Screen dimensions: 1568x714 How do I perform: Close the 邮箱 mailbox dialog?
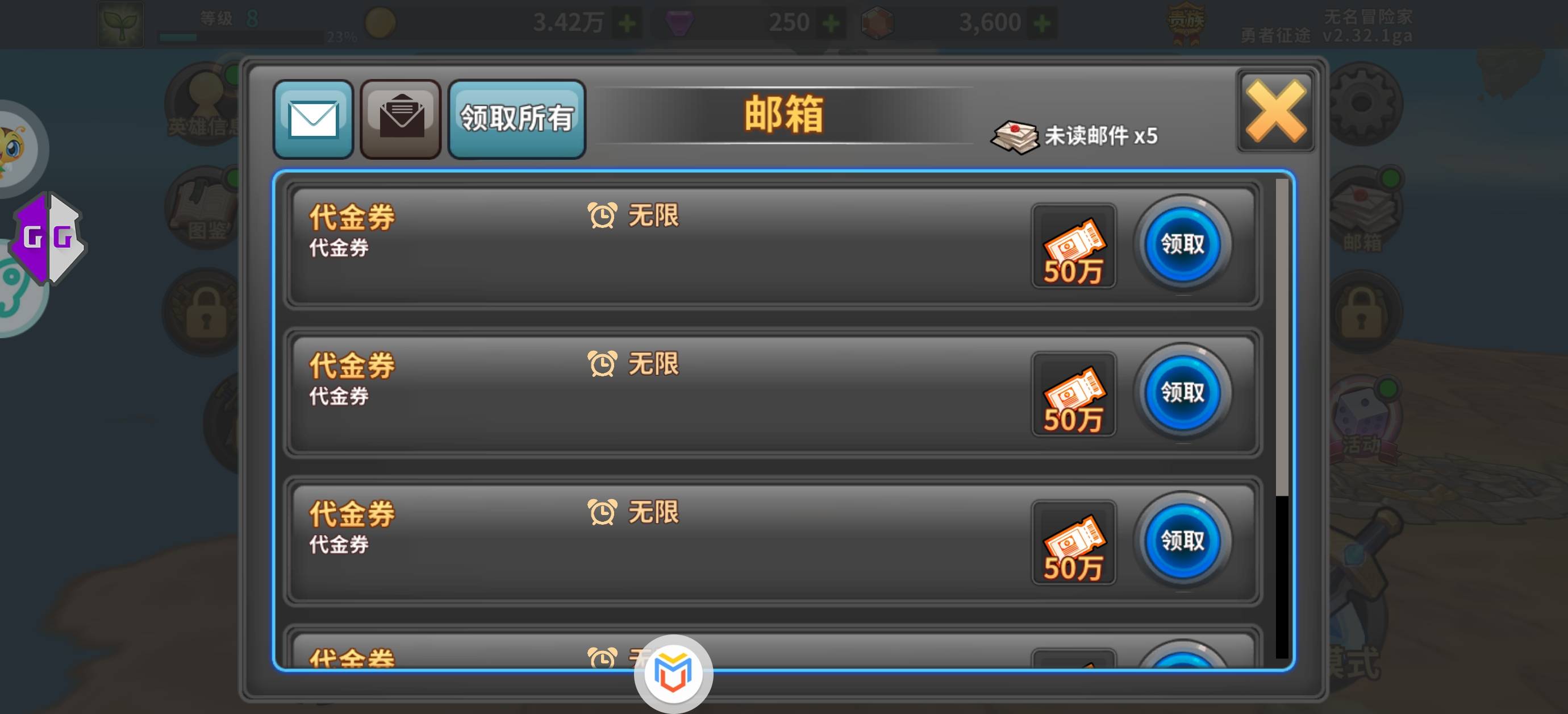(x=1275, y=111)
